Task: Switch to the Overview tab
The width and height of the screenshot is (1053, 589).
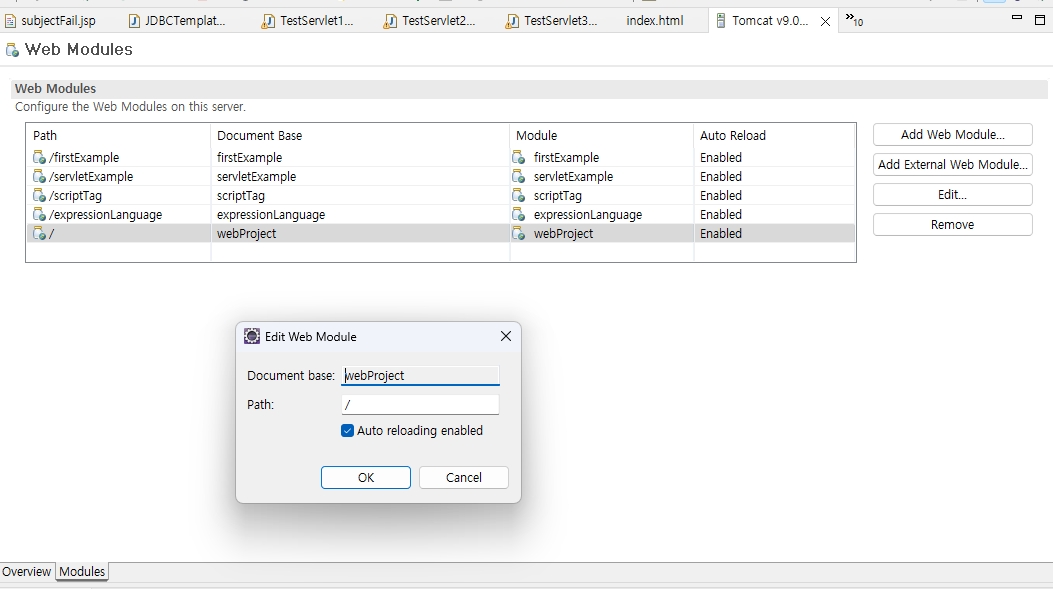Action: [26, 572]
